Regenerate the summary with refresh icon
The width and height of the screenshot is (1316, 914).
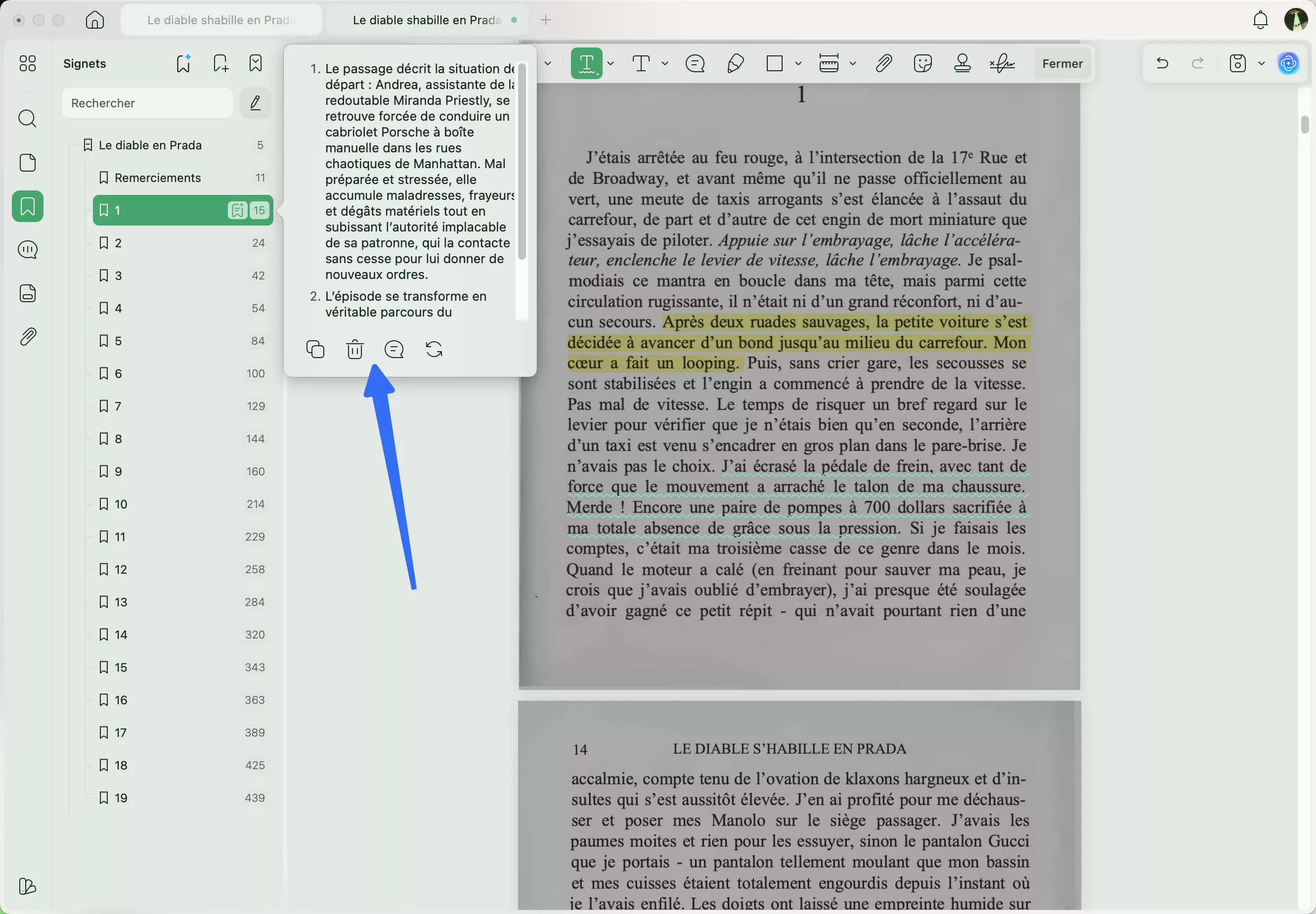[434, 349]
